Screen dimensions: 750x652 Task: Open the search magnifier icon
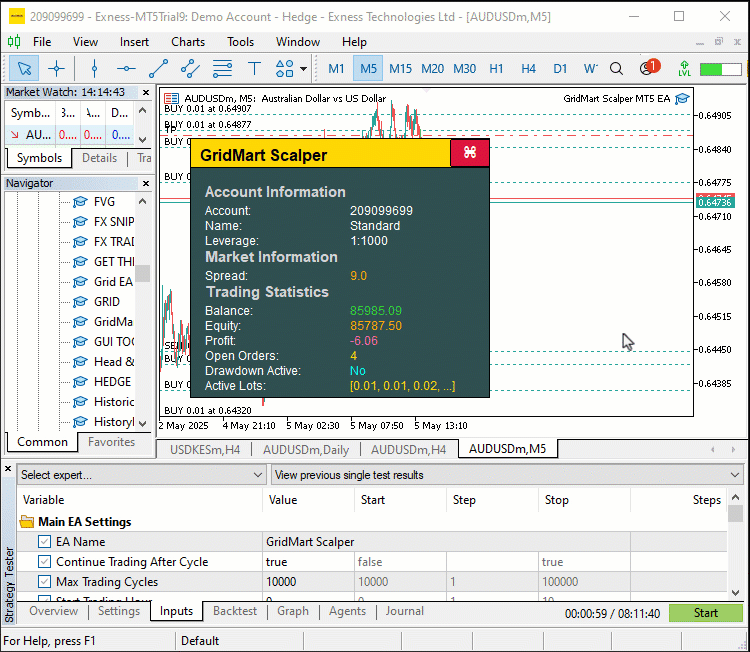pyautogui.click(x=617, y=69)
